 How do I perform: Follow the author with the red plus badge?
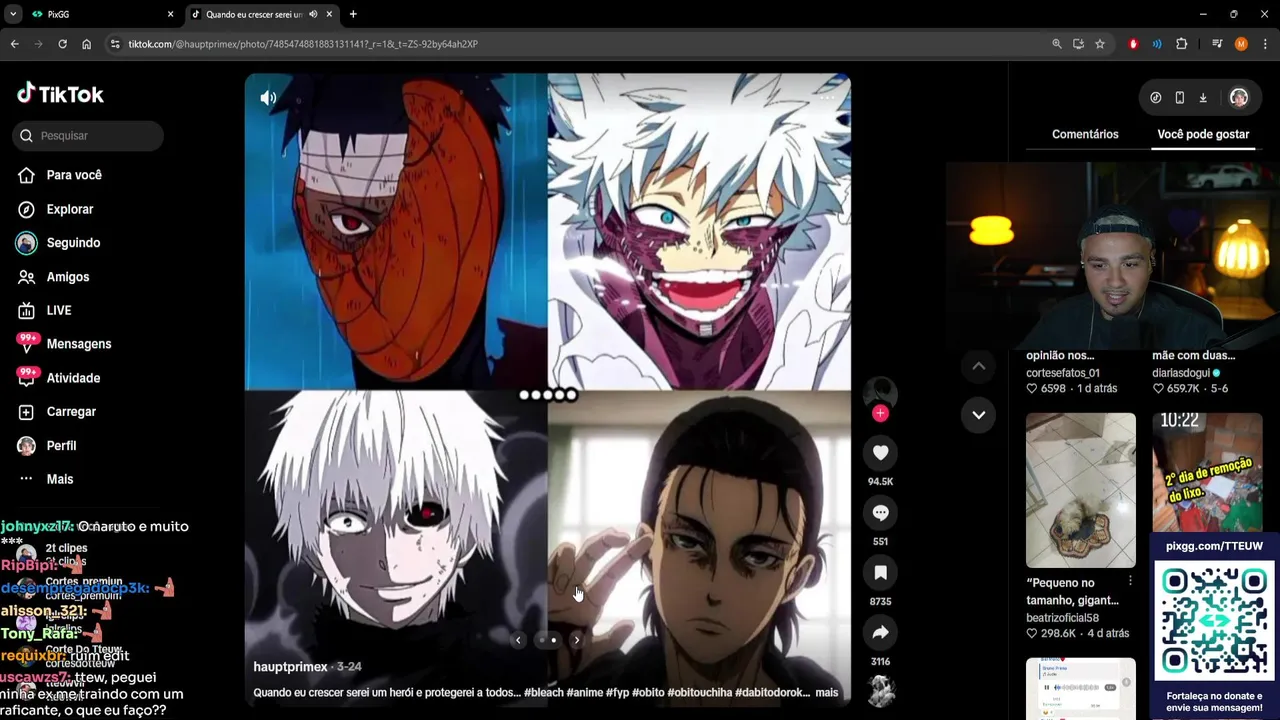pyautogui.click(x=880, y=413)
